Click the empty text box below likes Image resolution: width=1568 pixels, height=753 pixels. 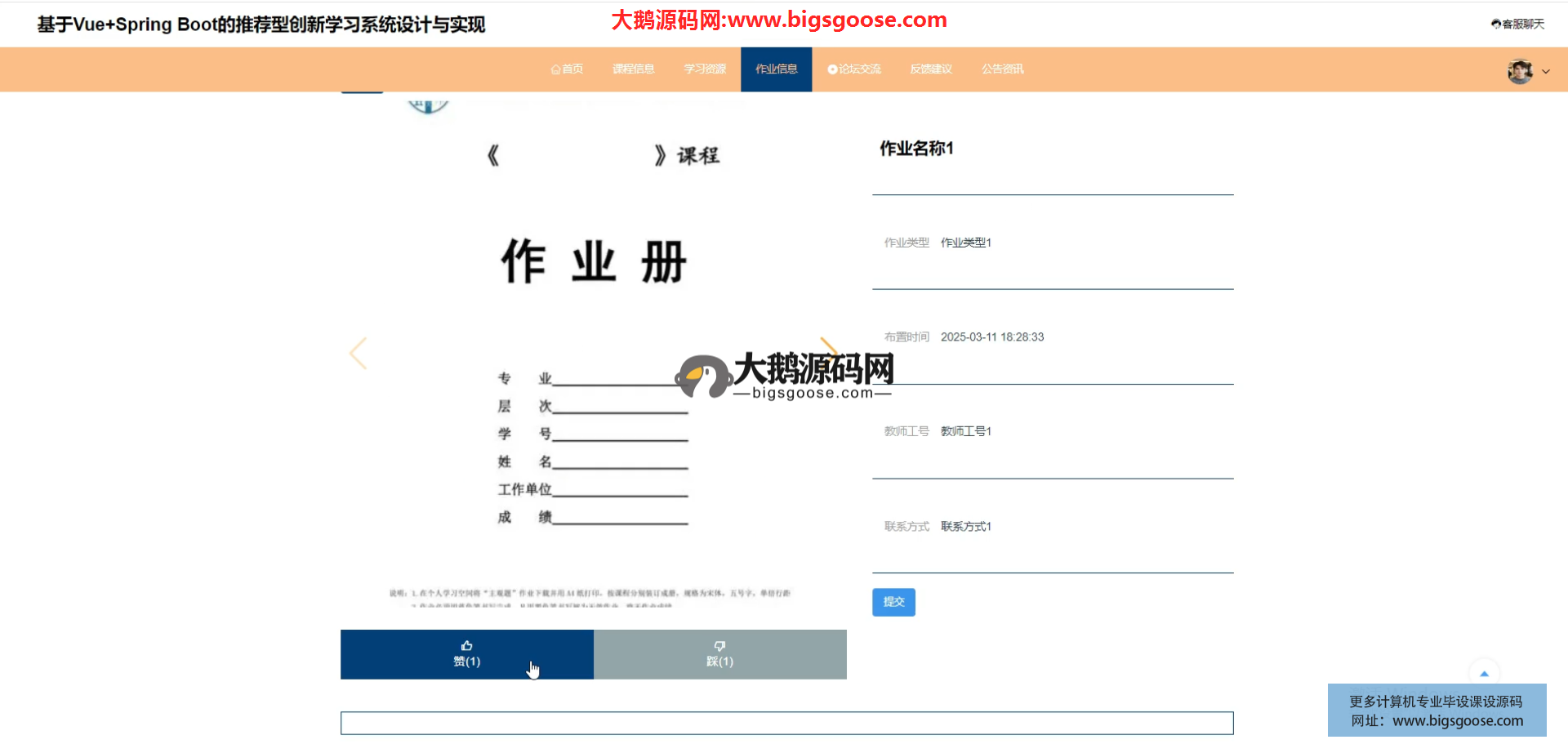[786, 723]
